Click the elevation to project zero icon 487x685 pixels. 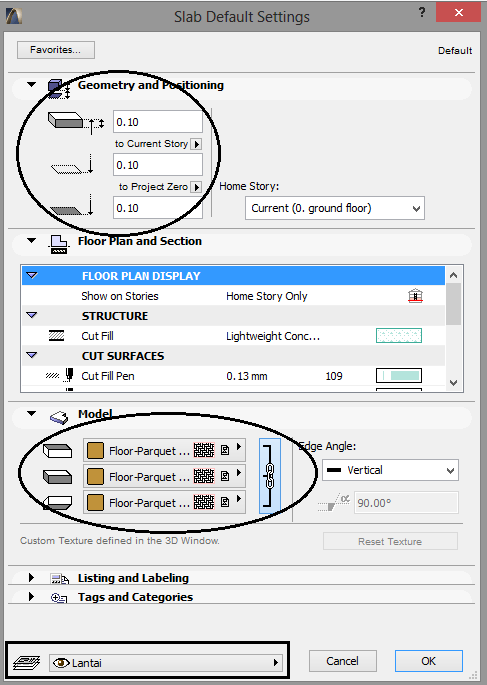pyautogui.click(x=72, y=205)
